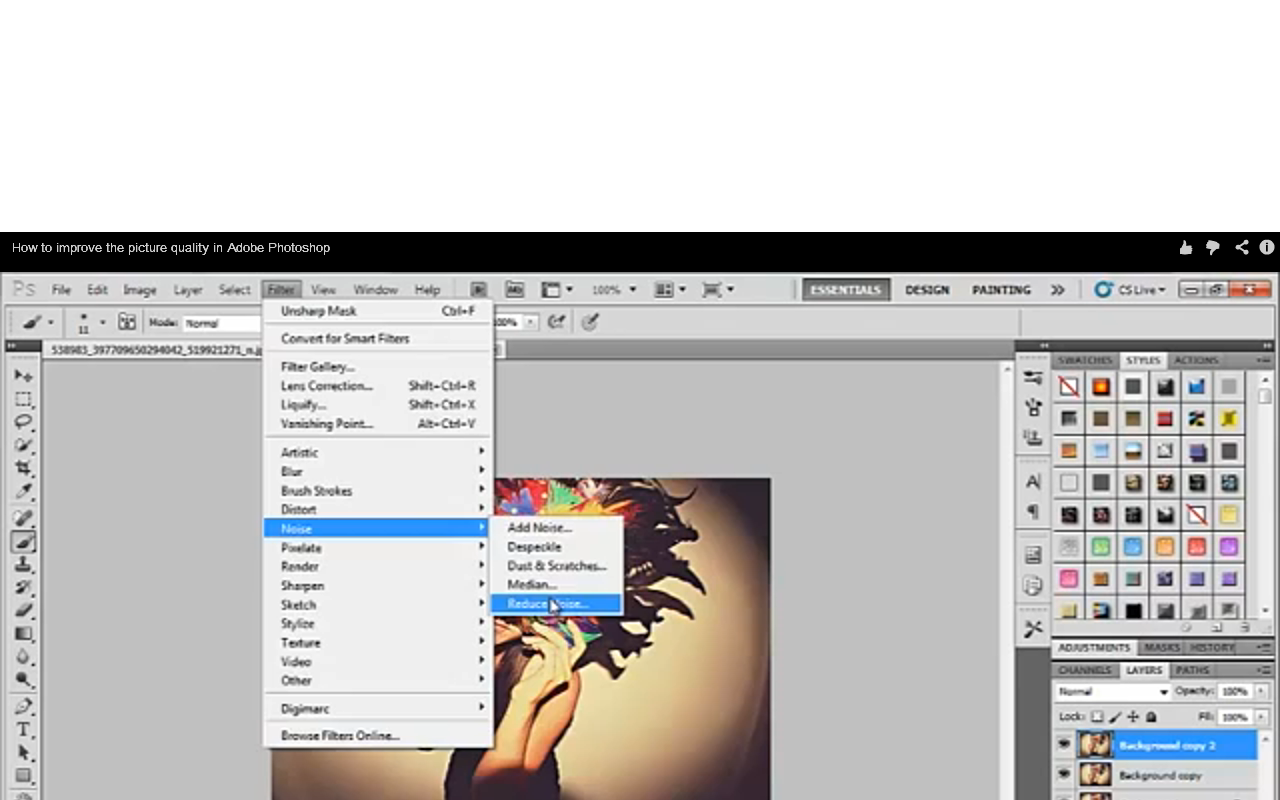Select the Move tool
This screenshot has width=1280, height=800.
pos(24,376)
